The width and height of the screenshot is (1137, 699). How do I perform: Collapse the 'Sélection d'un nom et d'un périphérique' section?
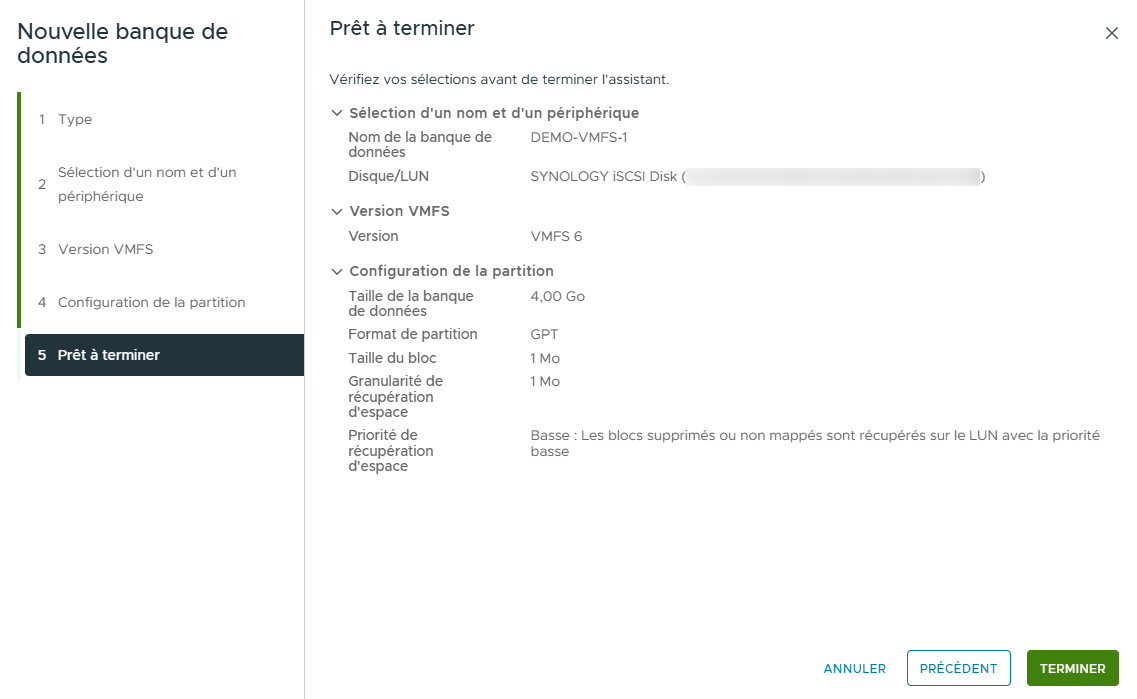[x=337, y=113]
